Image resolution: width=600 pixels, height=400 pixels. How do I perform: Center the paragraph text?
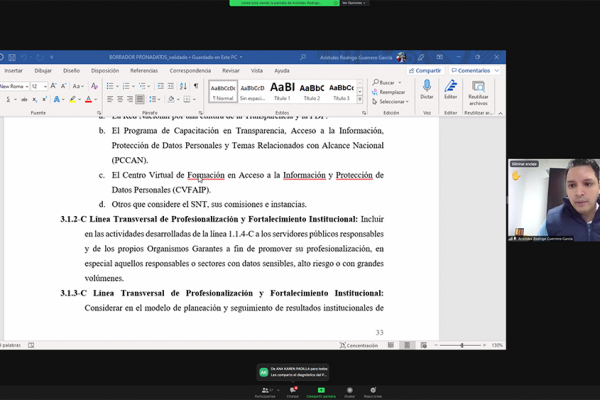point(120,100)
